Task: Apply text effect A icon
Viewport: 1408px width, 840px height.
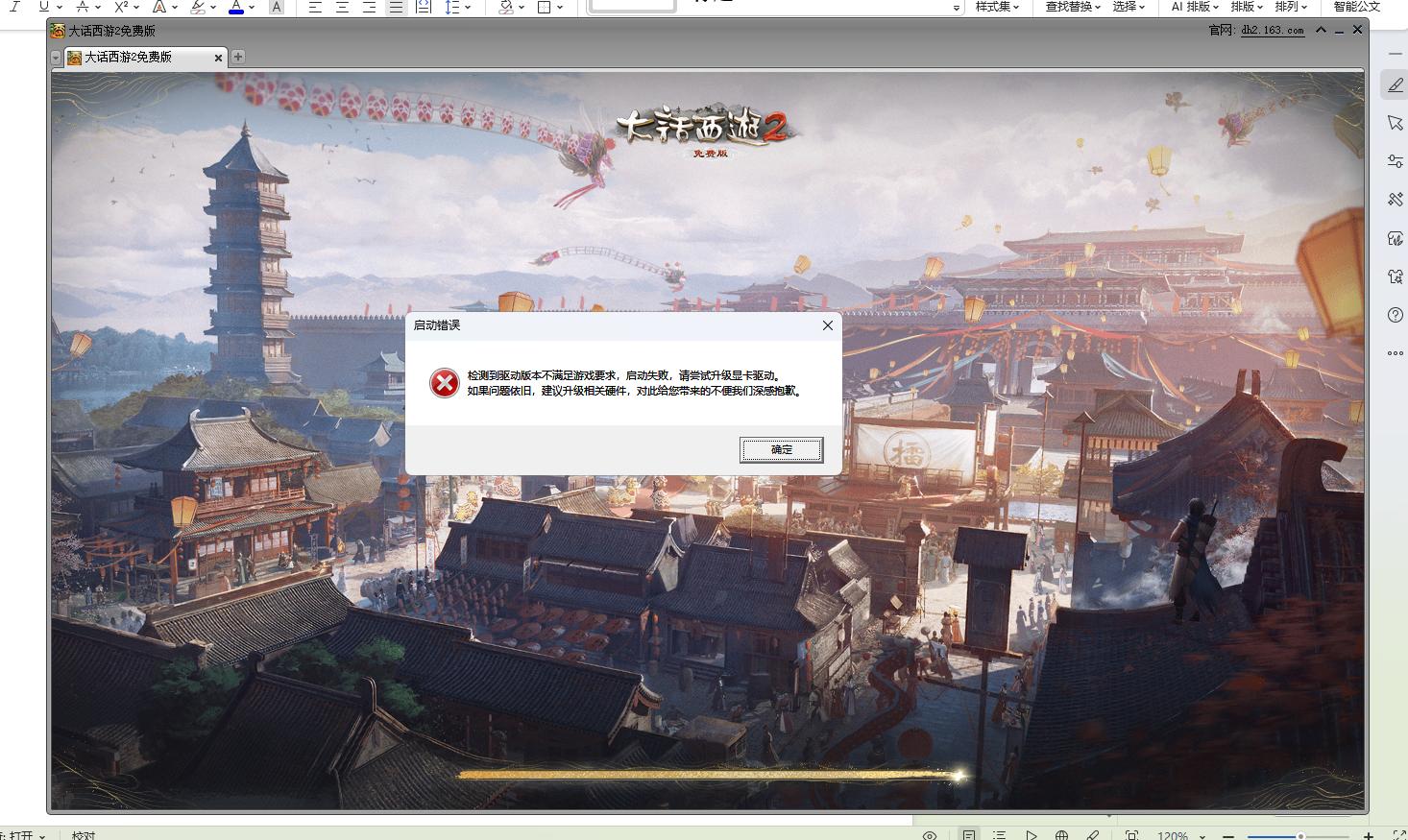Action: point(159,7)
